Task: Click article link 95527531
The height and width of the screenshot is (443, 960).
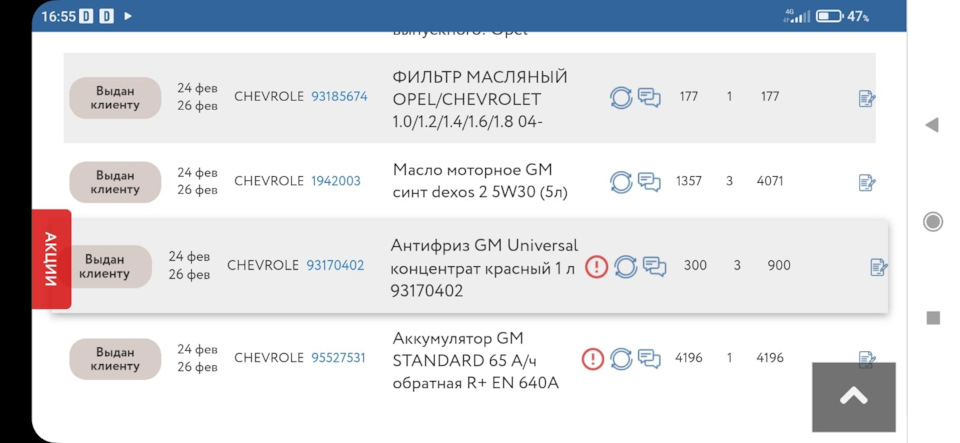Action: click(x=338, y=357)
